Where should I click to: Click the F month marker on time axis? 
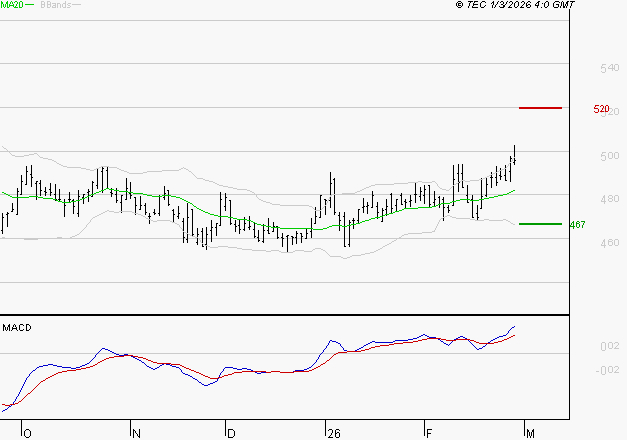[x=429, y=434]
